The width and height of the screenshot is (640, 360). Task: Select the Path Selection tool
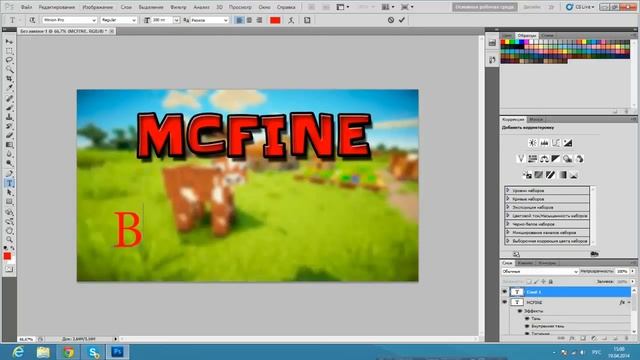point(9,193)
